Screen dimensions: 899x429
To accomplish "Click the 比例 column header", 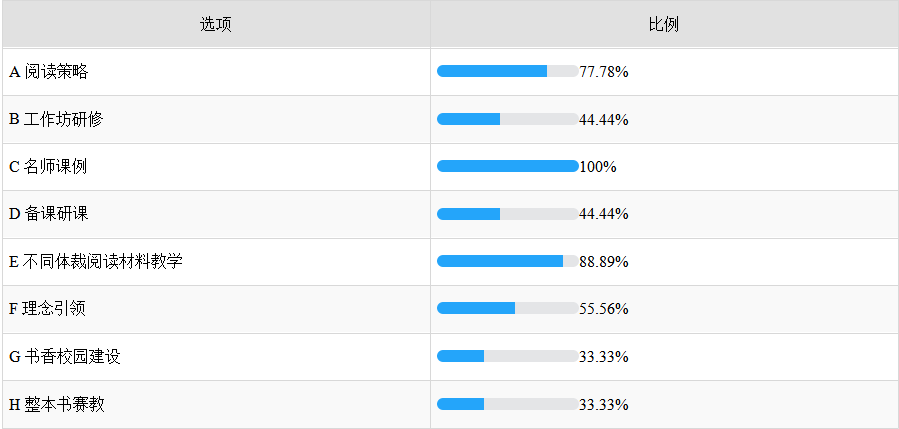I will tap(664, 24).
